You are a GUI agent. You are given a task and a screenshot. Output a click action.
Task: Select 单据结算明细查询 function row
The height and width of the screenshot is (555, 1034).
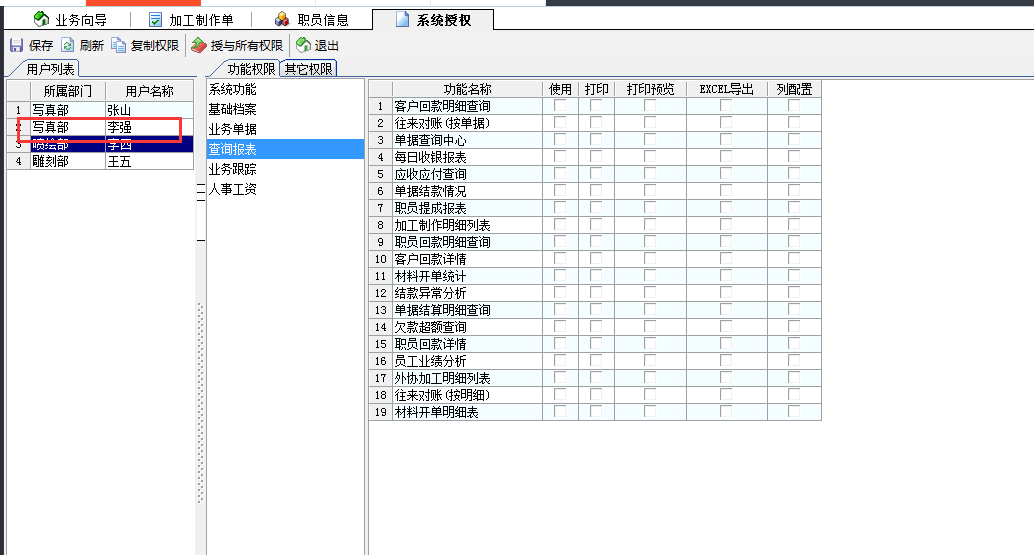(x=595, y=310)
